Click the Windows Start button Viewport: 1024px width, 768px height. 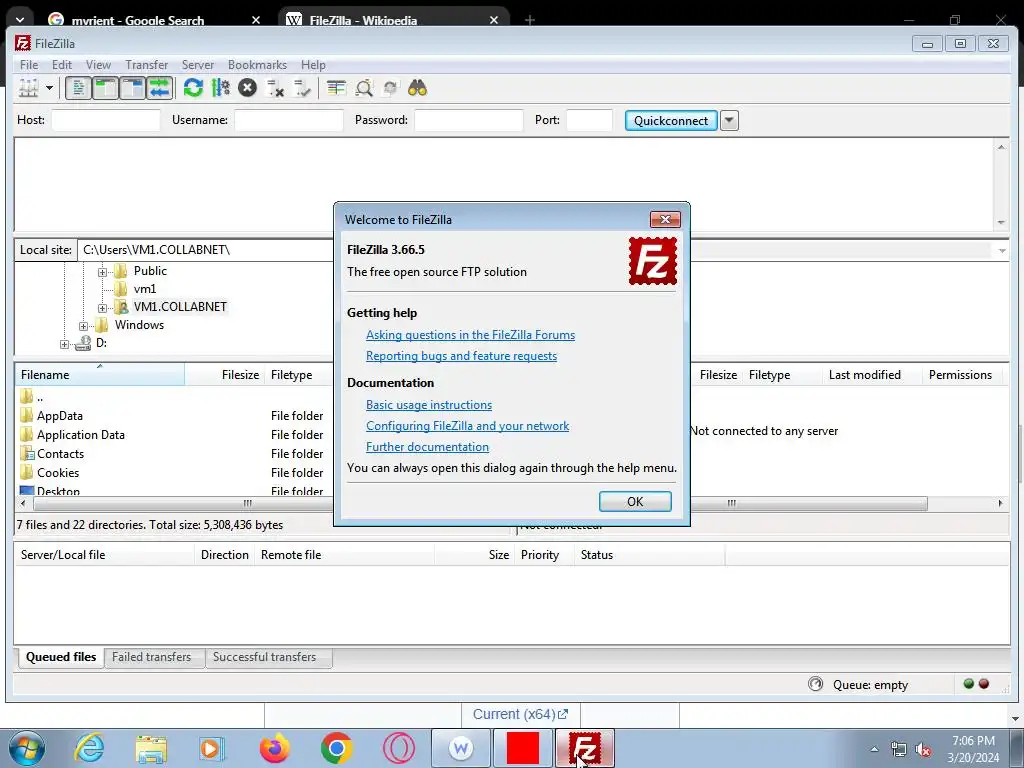click(27, 748)
